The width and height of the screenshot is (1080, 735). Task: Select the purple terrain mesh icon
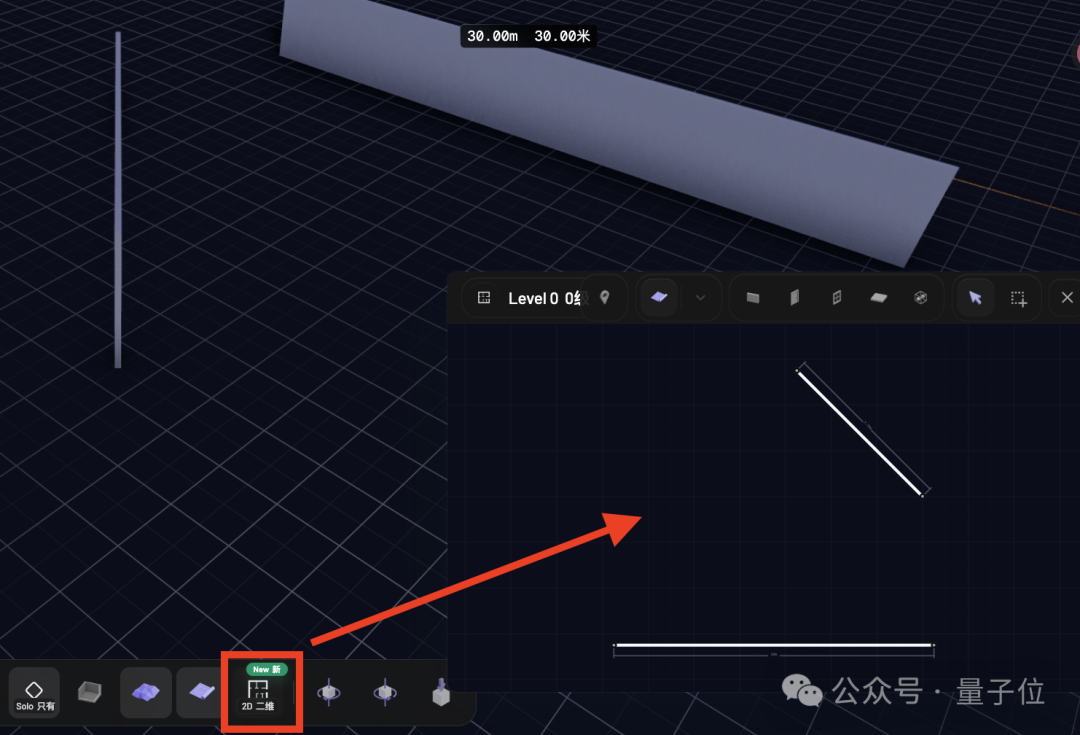click(x=146, y=692)
